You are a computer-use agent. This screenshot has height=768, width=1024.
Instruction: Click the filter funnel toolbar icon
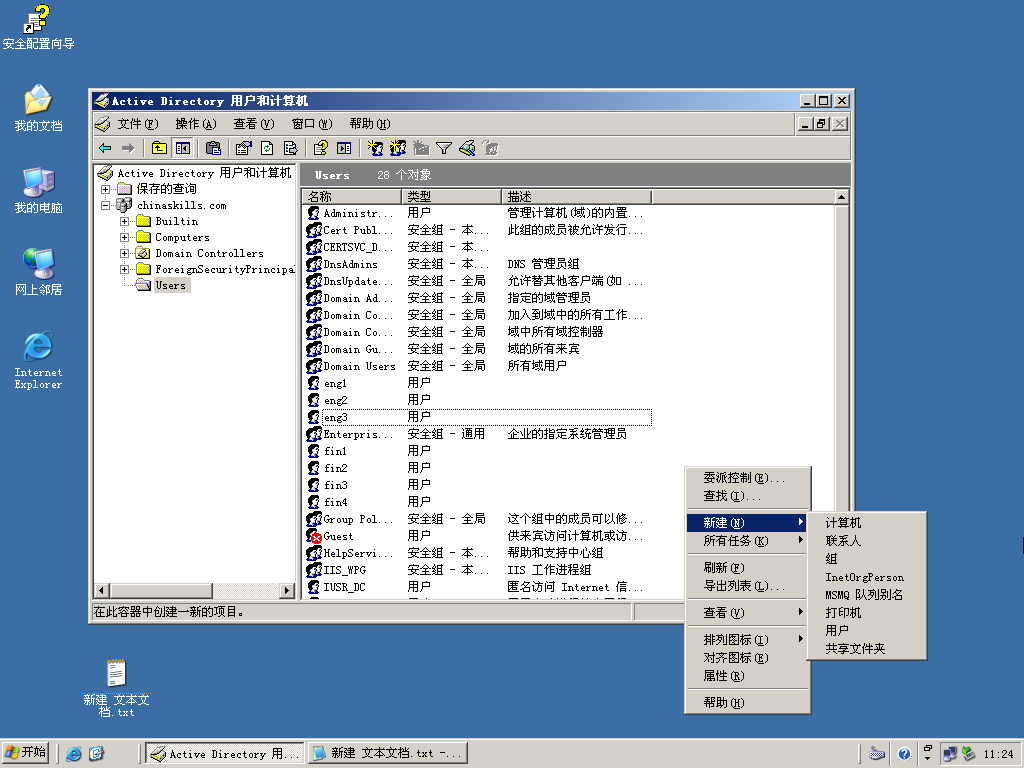point(444,148)
